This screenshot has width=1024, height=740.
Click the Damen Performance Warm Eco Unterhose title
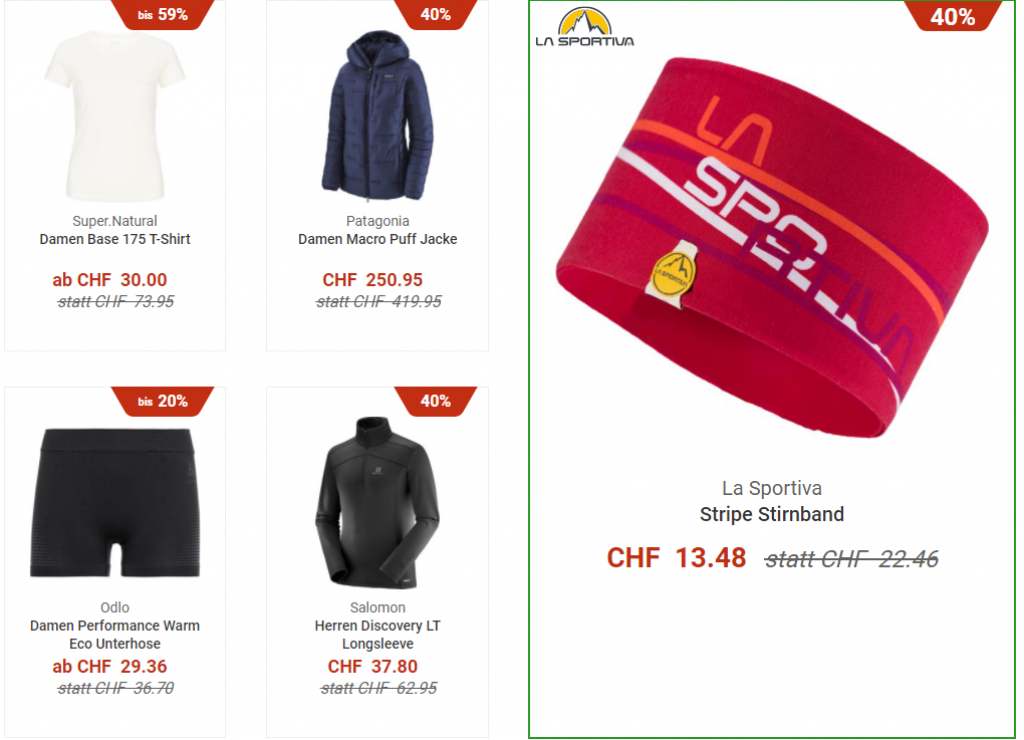point(115,634)
